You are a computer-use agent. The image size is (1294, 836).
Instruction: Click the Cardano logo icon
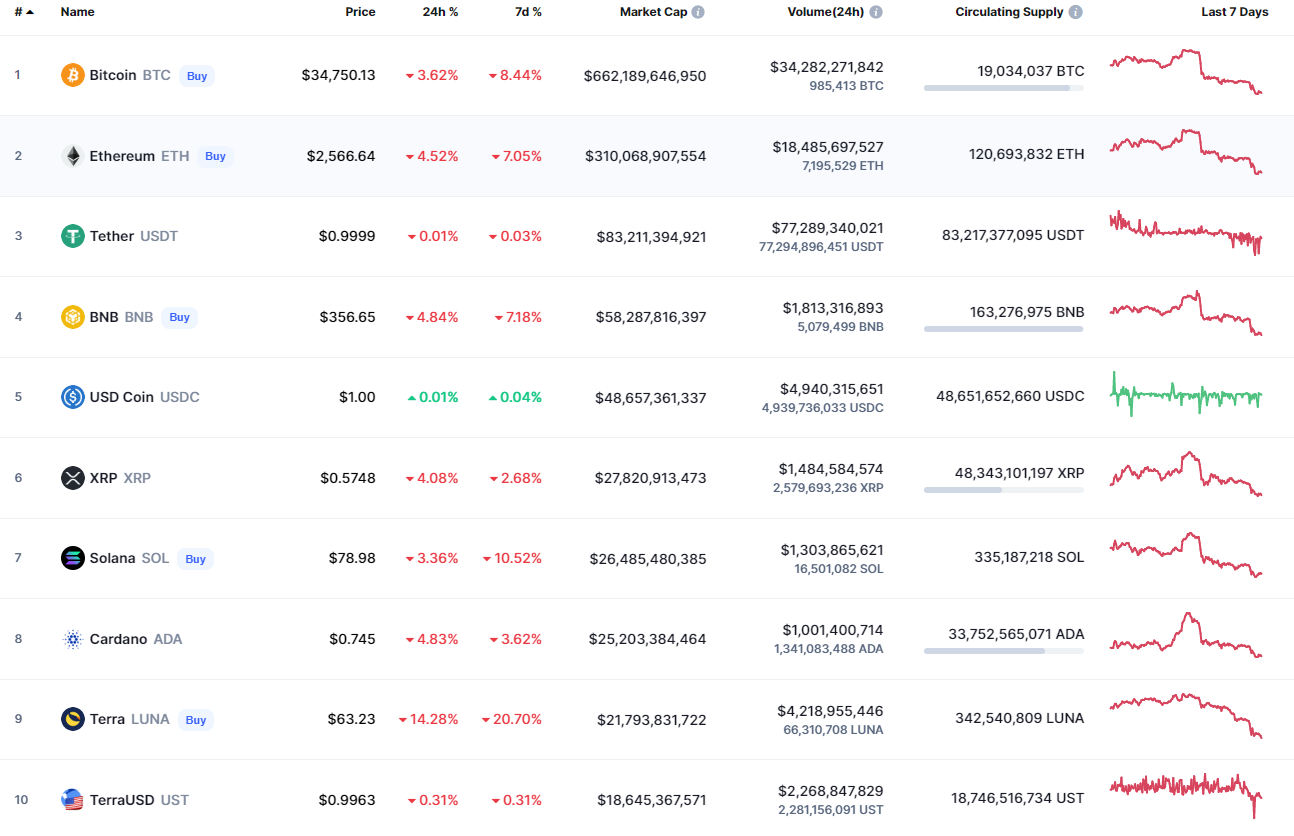[x=73, y=639]
